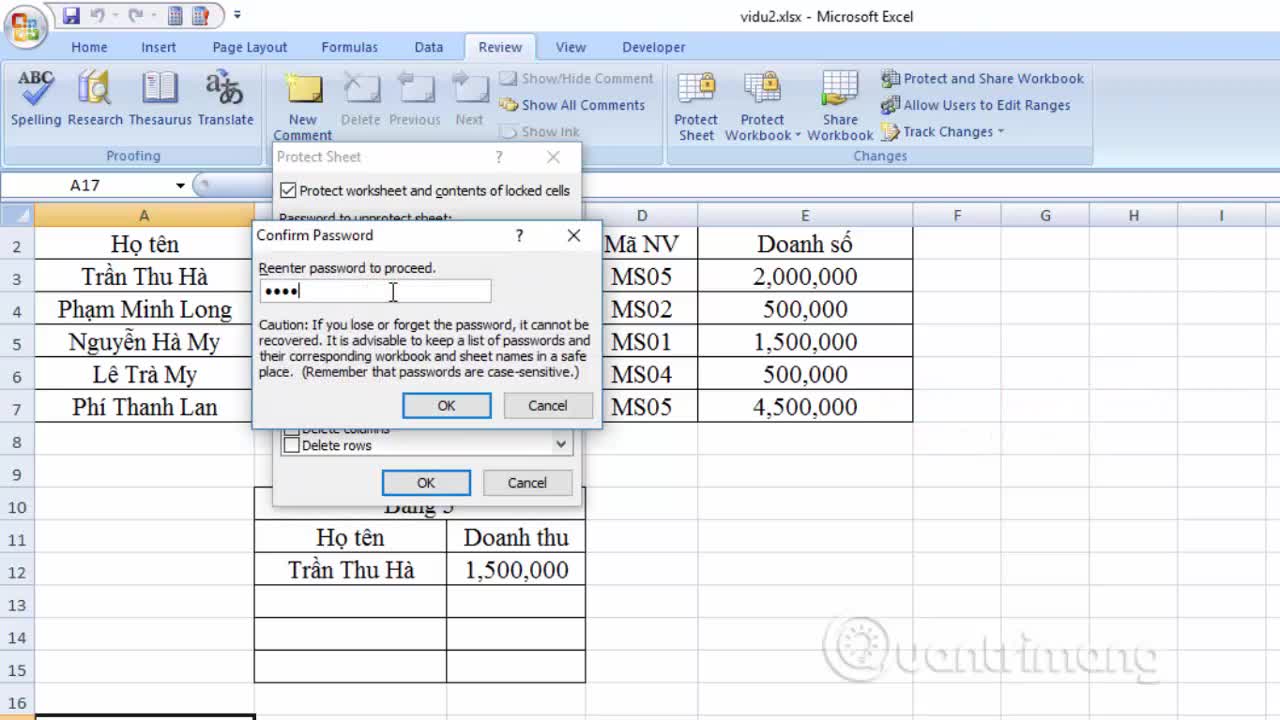This screenshot has width=1280, height=720.
Task: Select cell Doanh thu
Action: coord(516,538)
